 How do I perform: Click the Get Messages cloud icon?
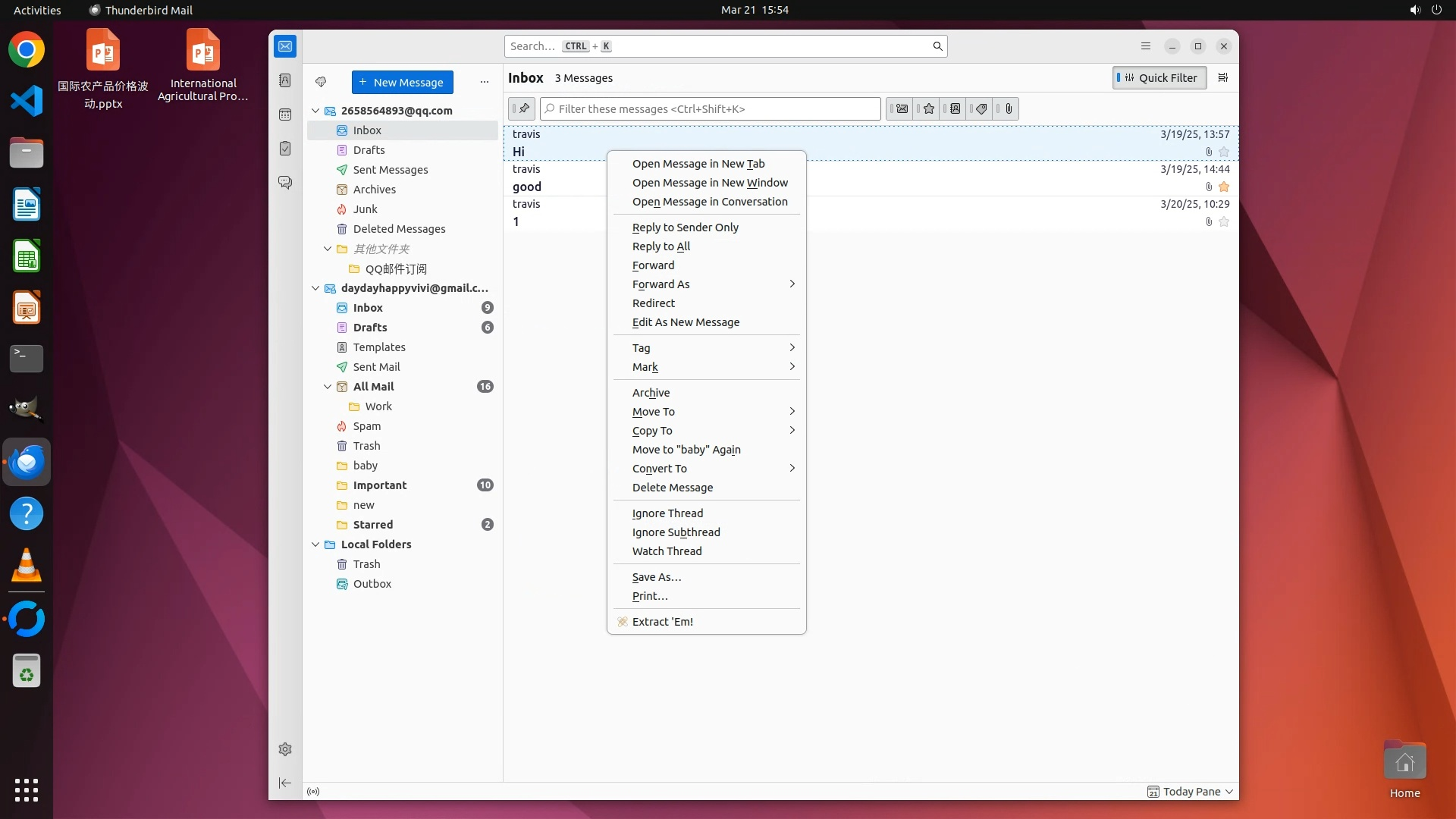tap(321, 82)
